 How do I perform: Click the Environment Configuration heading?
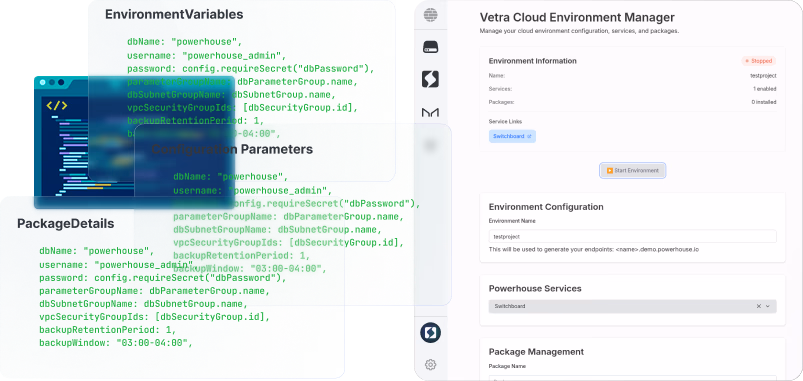(x=546, y=207)
